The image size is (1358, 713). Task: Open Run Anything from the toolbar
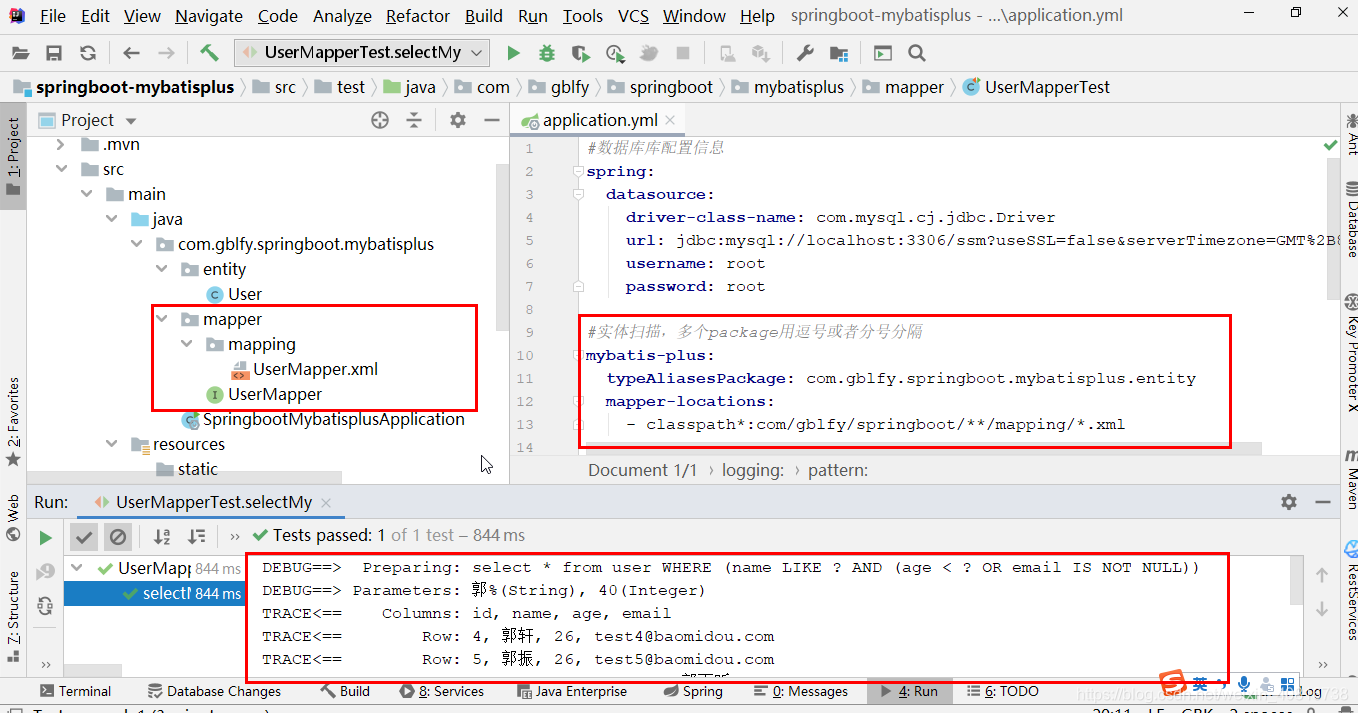point(882,53)
